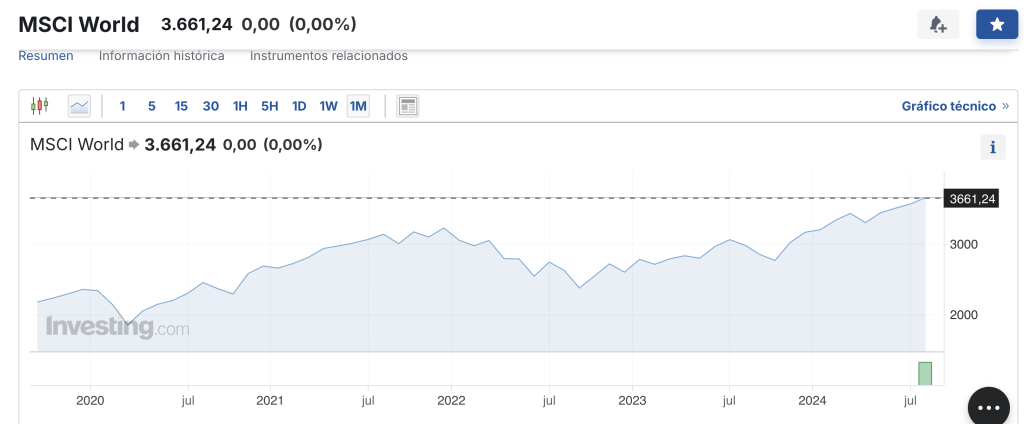Click the star watchlist button

996,25
